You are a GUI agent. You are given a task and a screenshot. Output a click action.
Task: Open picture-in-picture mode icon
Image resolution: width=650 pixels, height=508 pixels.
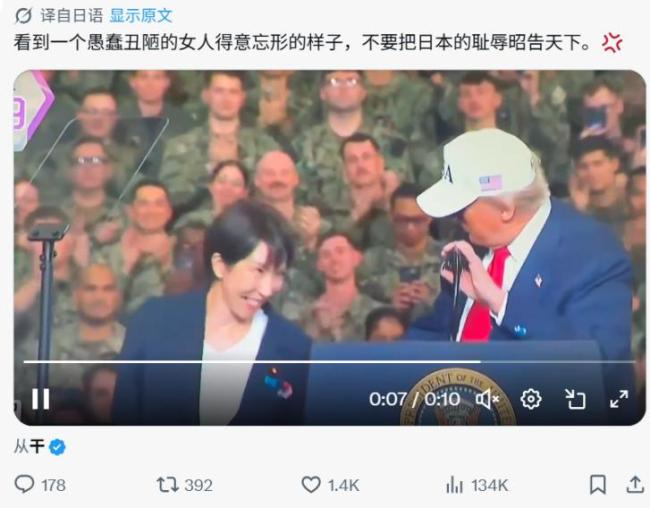point(575,399)
